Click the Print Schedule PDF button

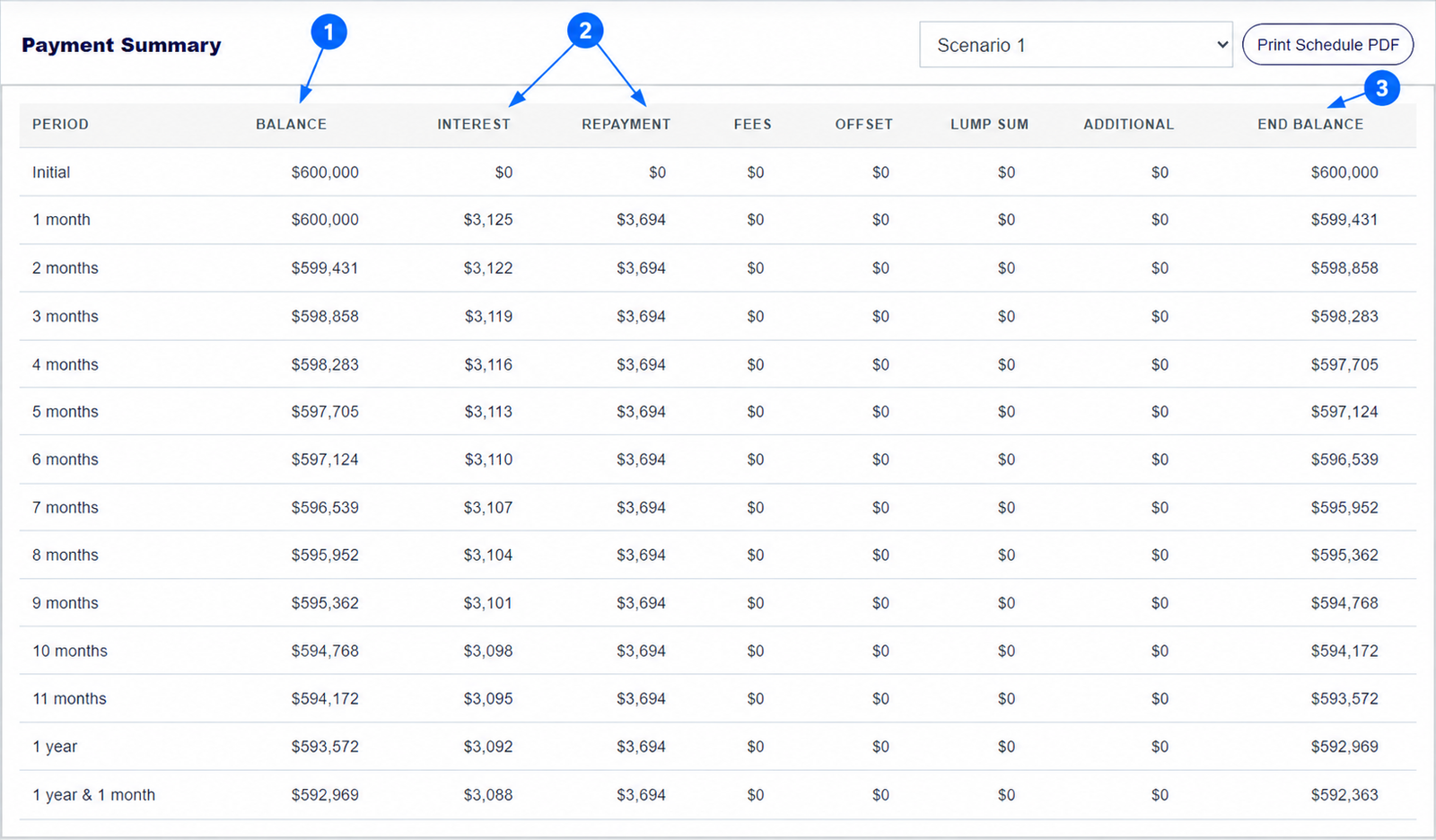click(1327, 45)
